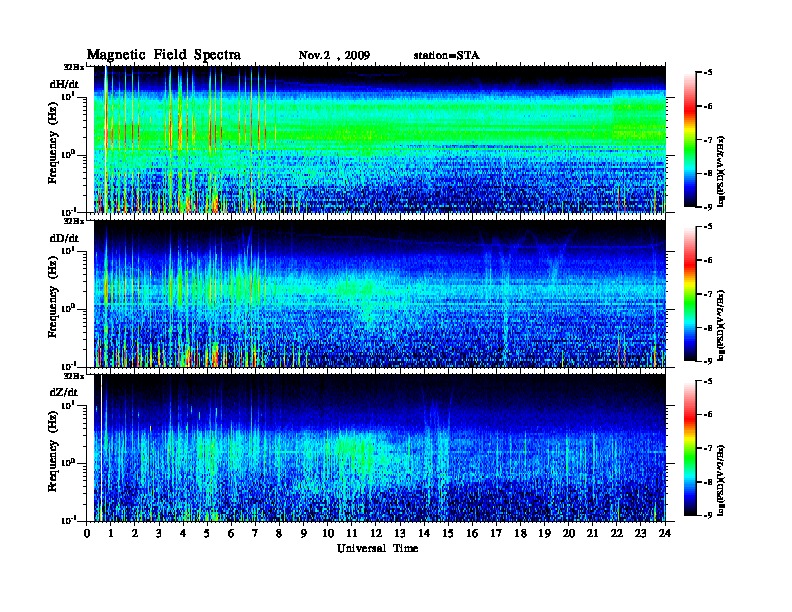Screen dimensions: 792x612
Task: Click the hour 6 tick label on the time axis
Action: click(231, 533)
